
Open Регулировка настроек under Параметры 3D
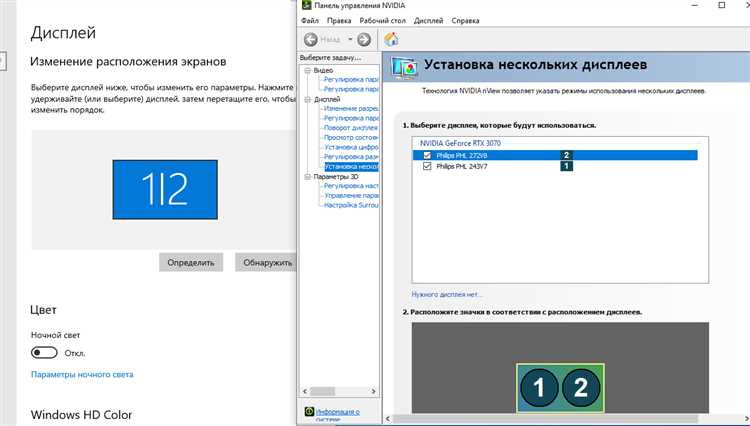tap(351, 186)
